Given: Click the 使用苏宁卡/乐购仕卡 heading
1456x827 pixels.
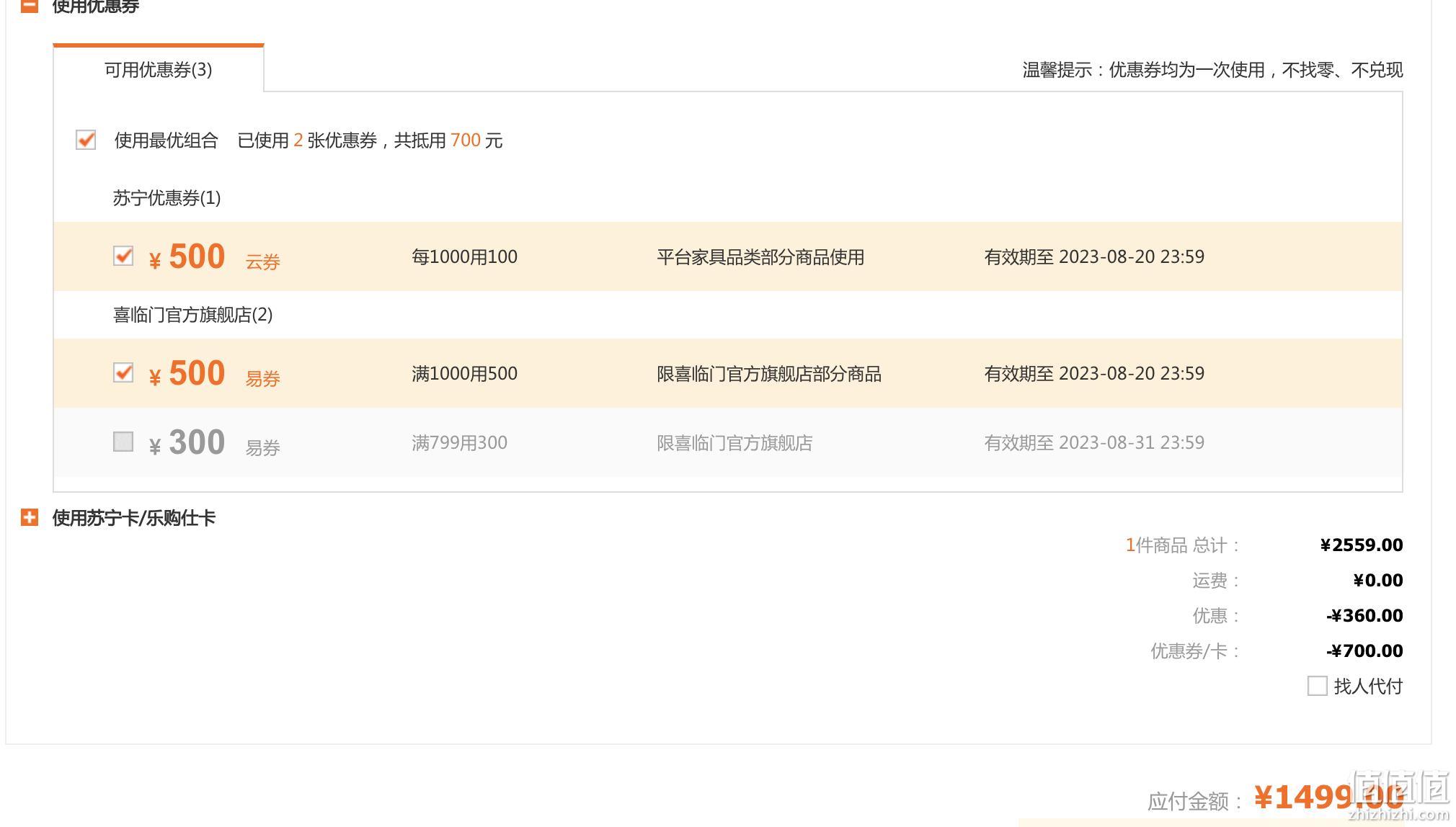Looking at the screenshot, I should click(x=134, y=518).
